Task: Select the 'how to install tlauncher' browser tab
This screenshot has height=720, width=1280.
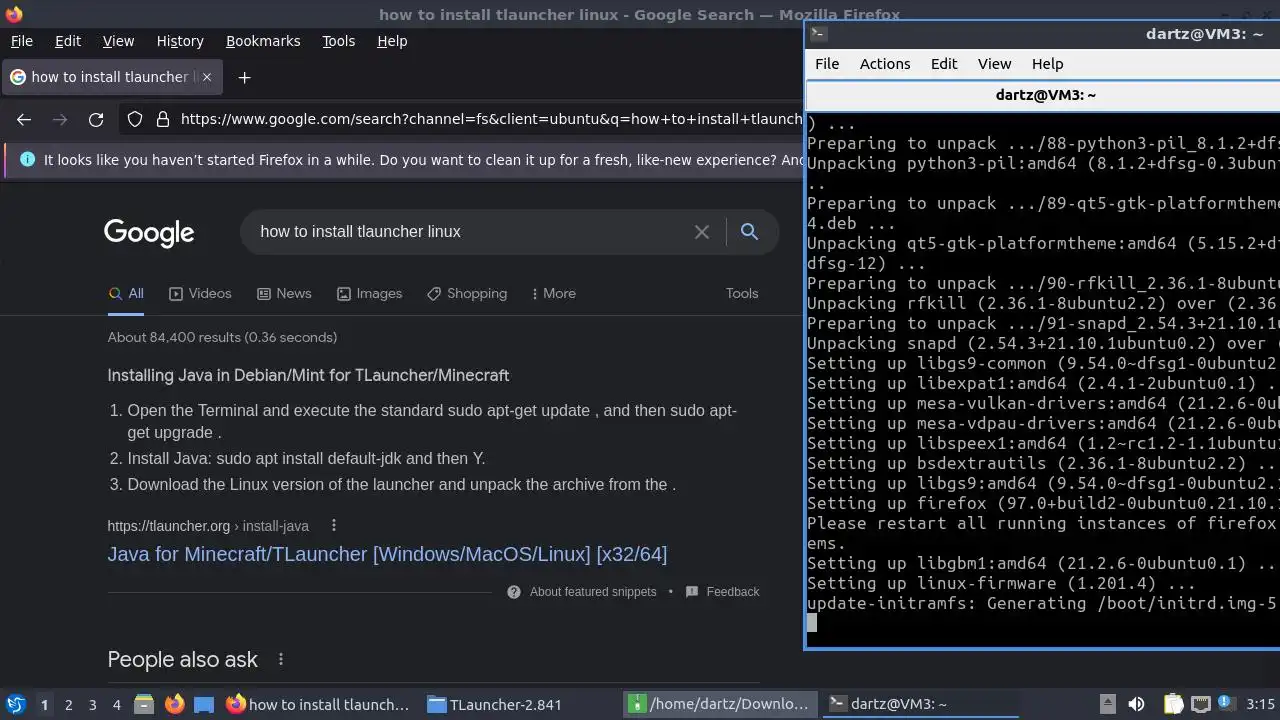Action: pos(111,77)
